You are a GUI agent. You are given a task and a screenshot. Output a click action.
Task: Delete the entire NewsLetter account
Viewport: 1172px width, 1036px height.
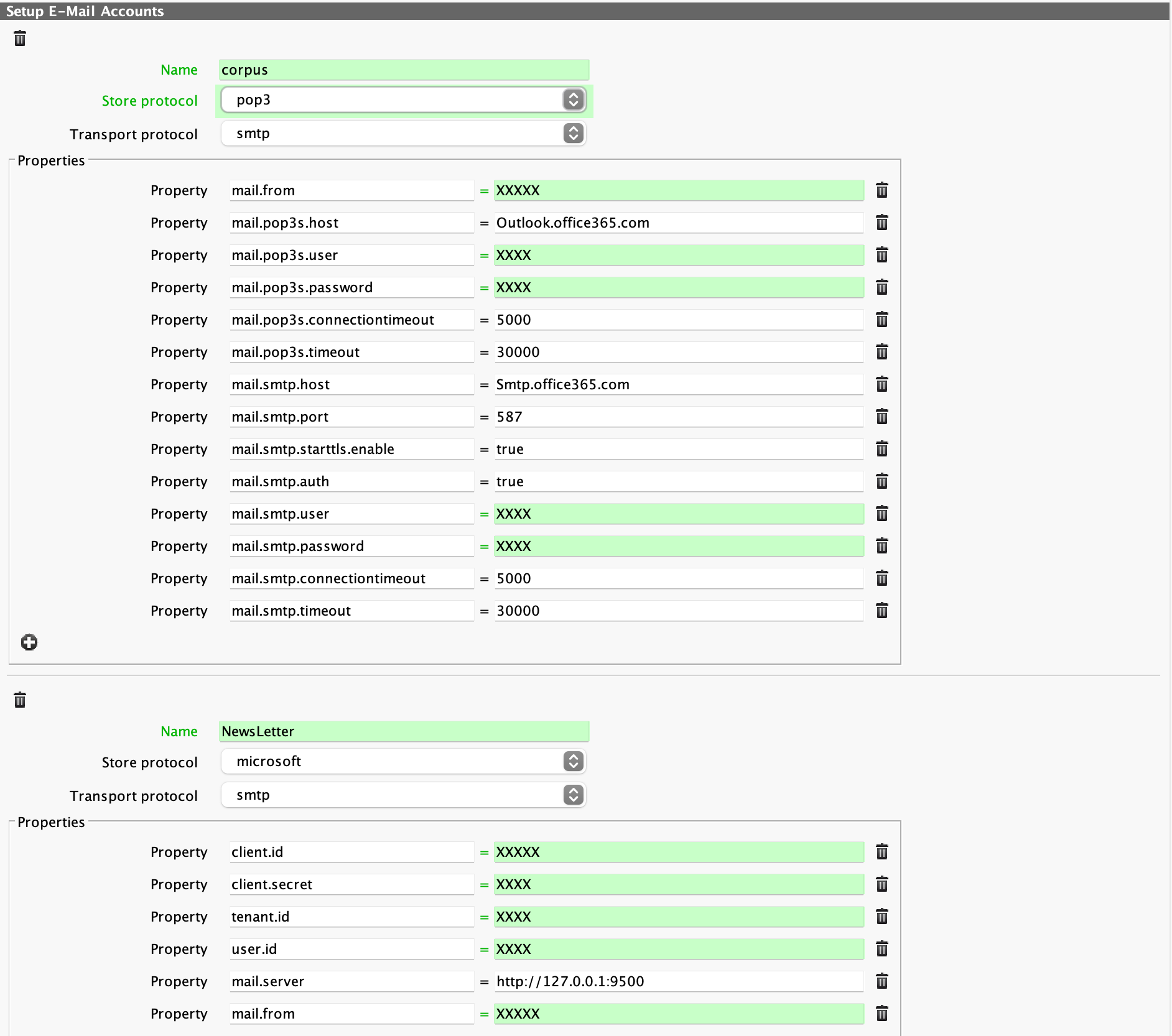point(21,700)
